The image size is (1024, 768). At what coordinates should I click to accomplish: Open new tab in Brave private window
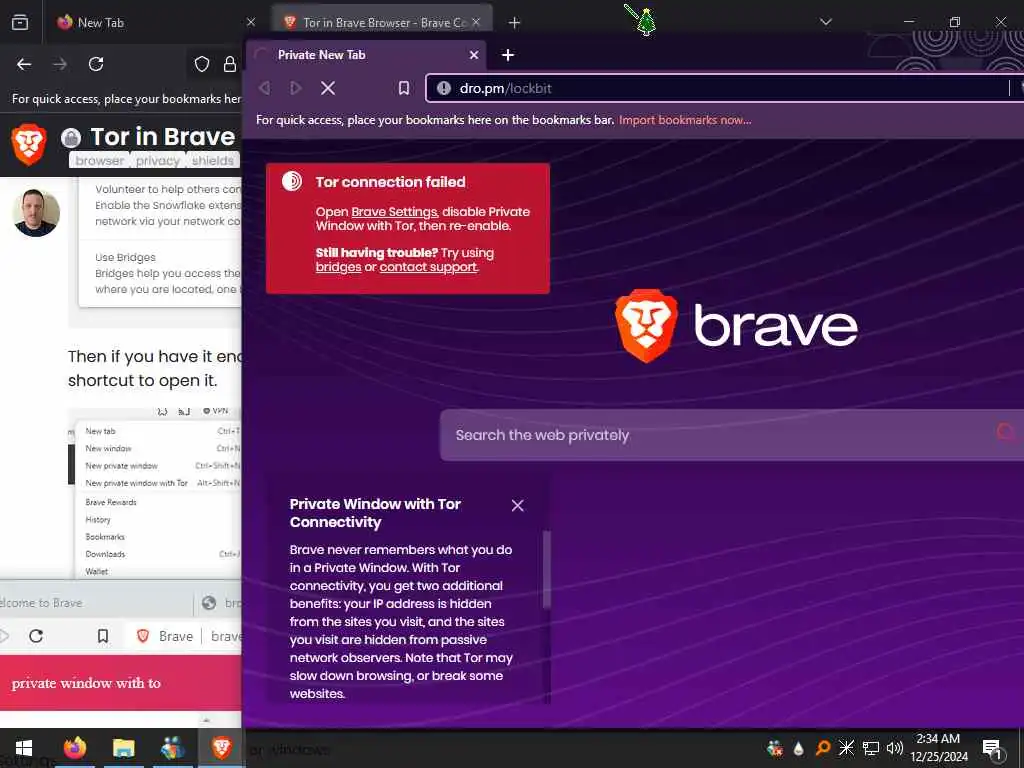tap(507, 55)
